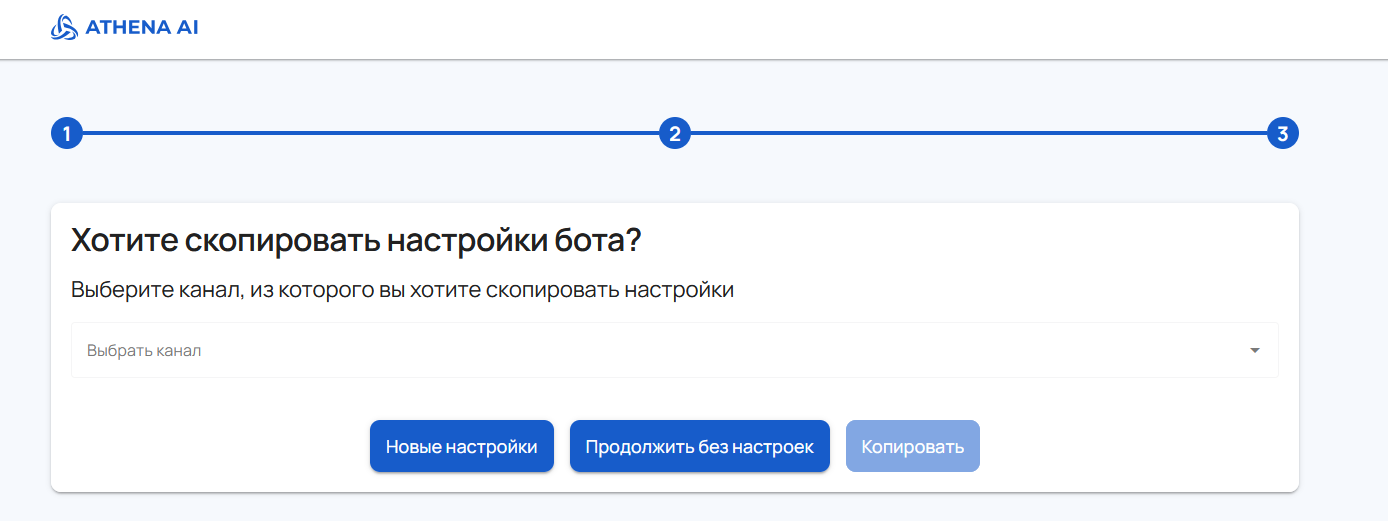This screenshot has height=521, width=1388.
Task: Click the subtitle "Выберите канал, из которого…"
Action: (402, 290)
